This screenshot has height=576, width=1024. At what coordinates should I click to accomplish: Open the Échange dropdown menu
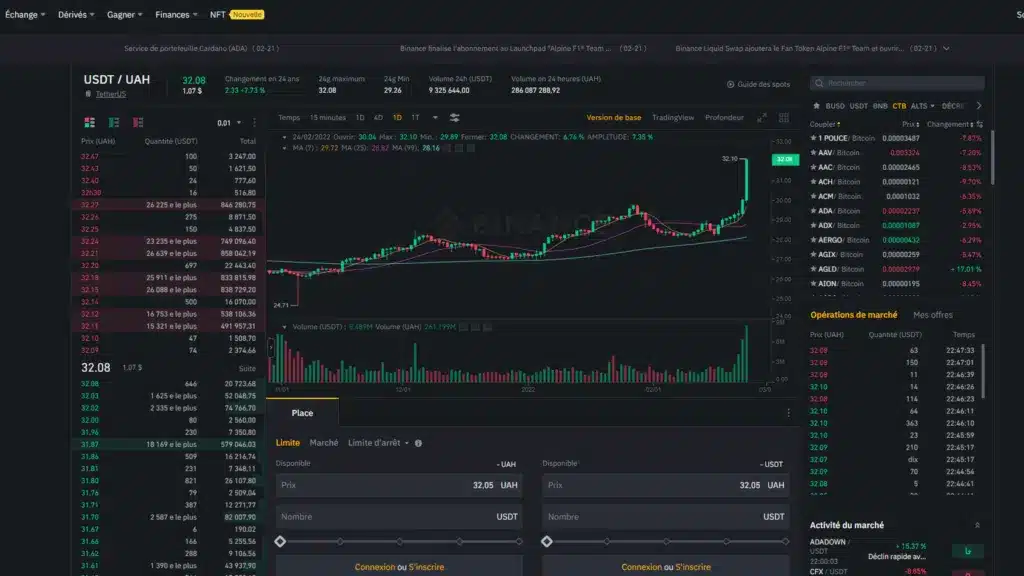(25, 14)
